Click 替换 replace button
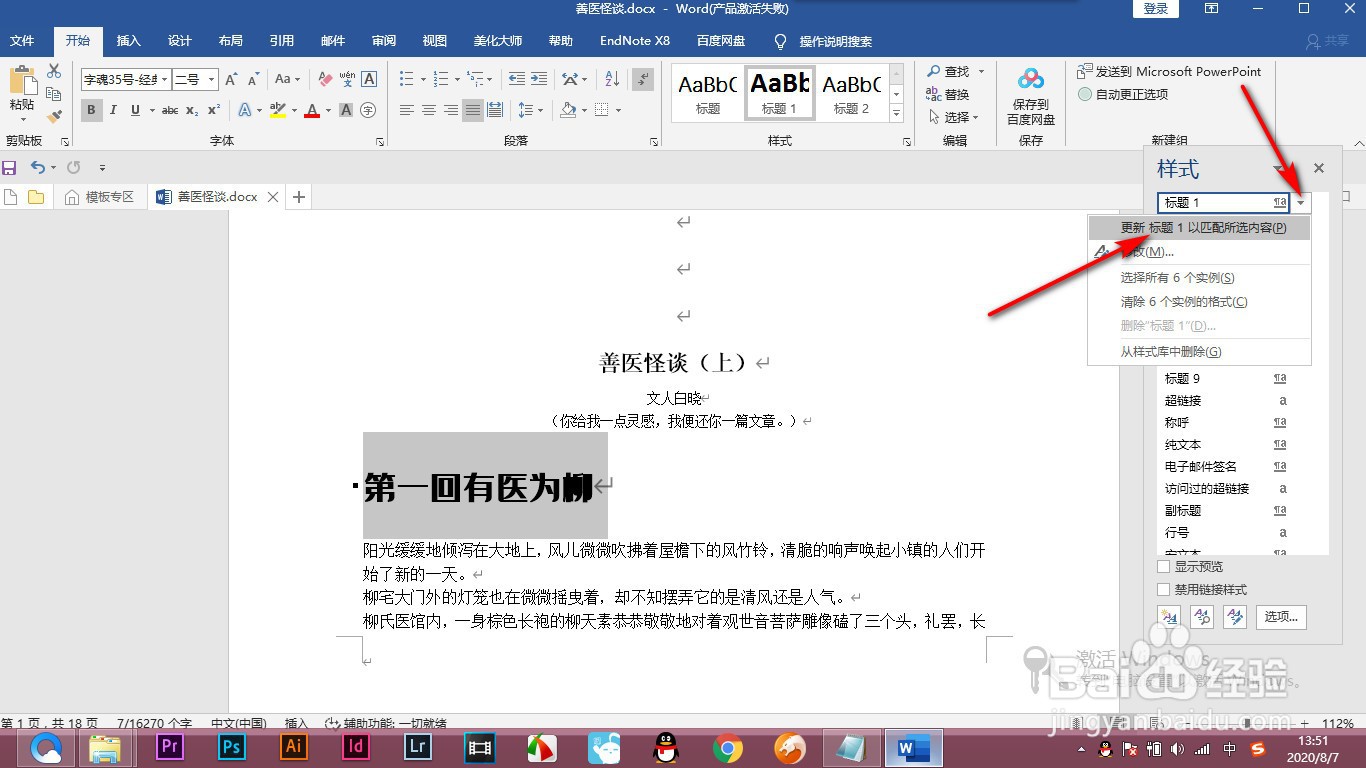This screenshot has height=768, width=1366. (948, 94)
